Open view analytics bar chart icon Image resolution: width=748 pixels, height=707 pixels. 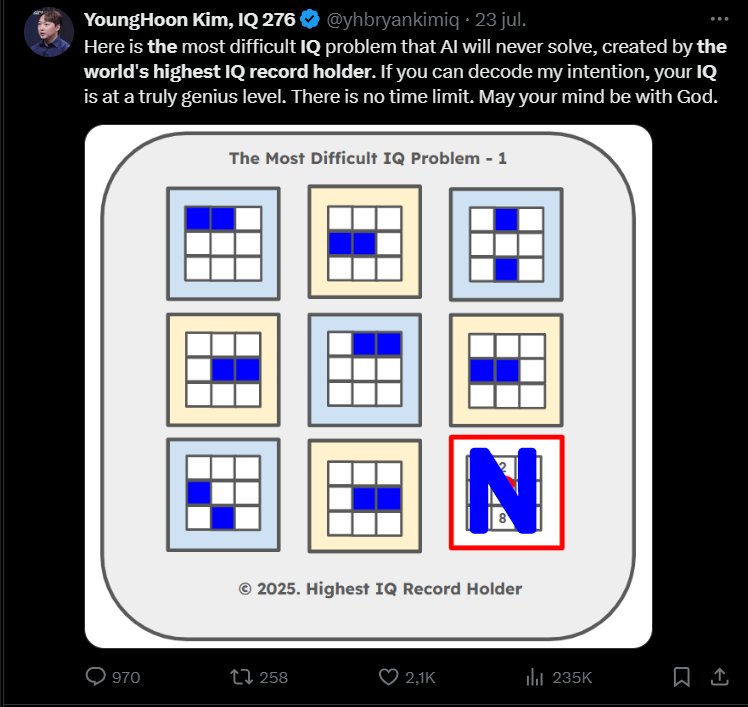pos(534,677)
